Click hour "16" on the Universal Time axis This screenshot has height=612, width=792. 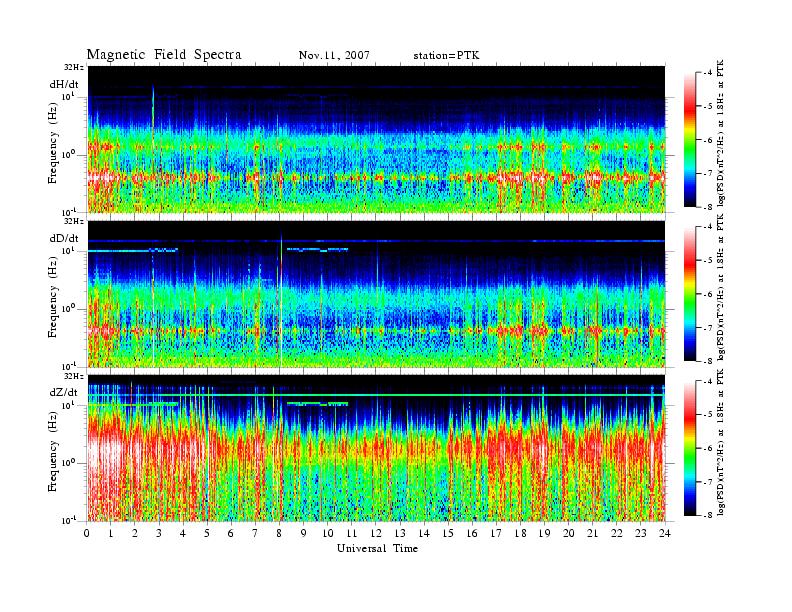(x=472, y=533)
